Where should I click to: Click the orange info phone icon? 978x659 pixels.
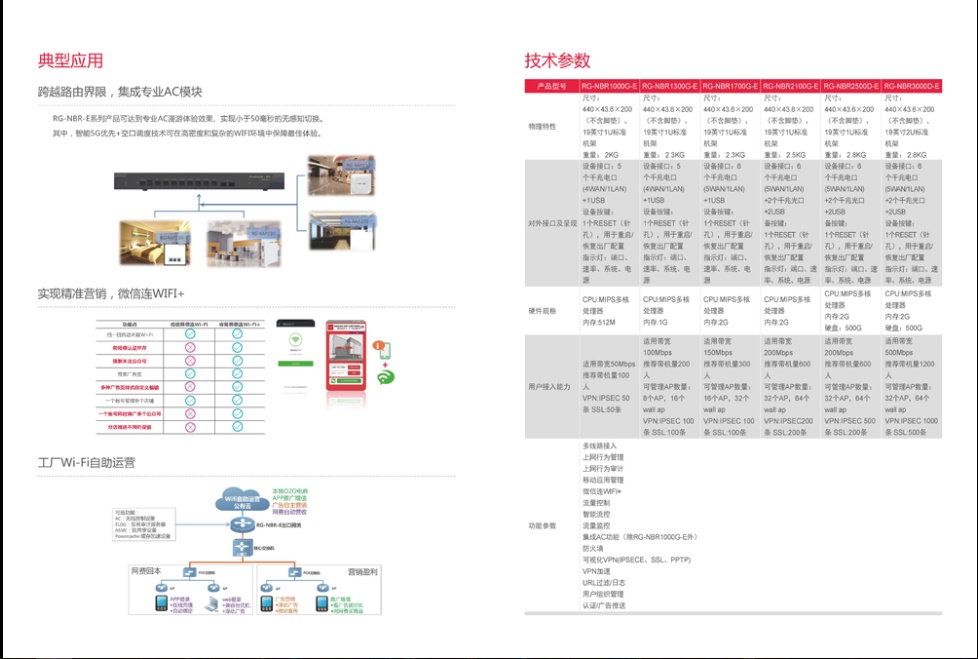(382, 348)
